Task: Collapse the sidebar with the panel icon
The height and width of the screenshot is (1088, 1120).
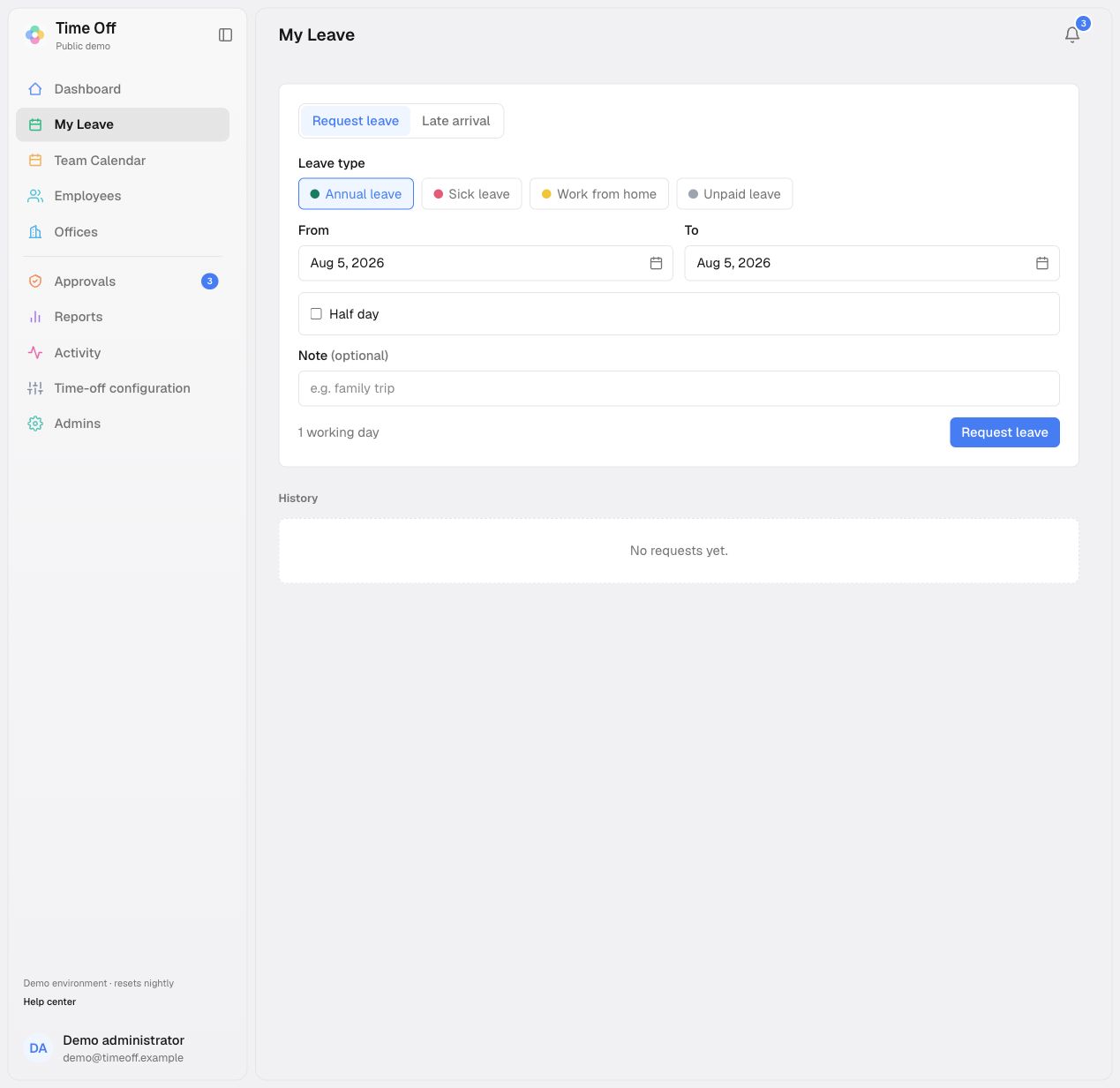Action: (225, 35)
